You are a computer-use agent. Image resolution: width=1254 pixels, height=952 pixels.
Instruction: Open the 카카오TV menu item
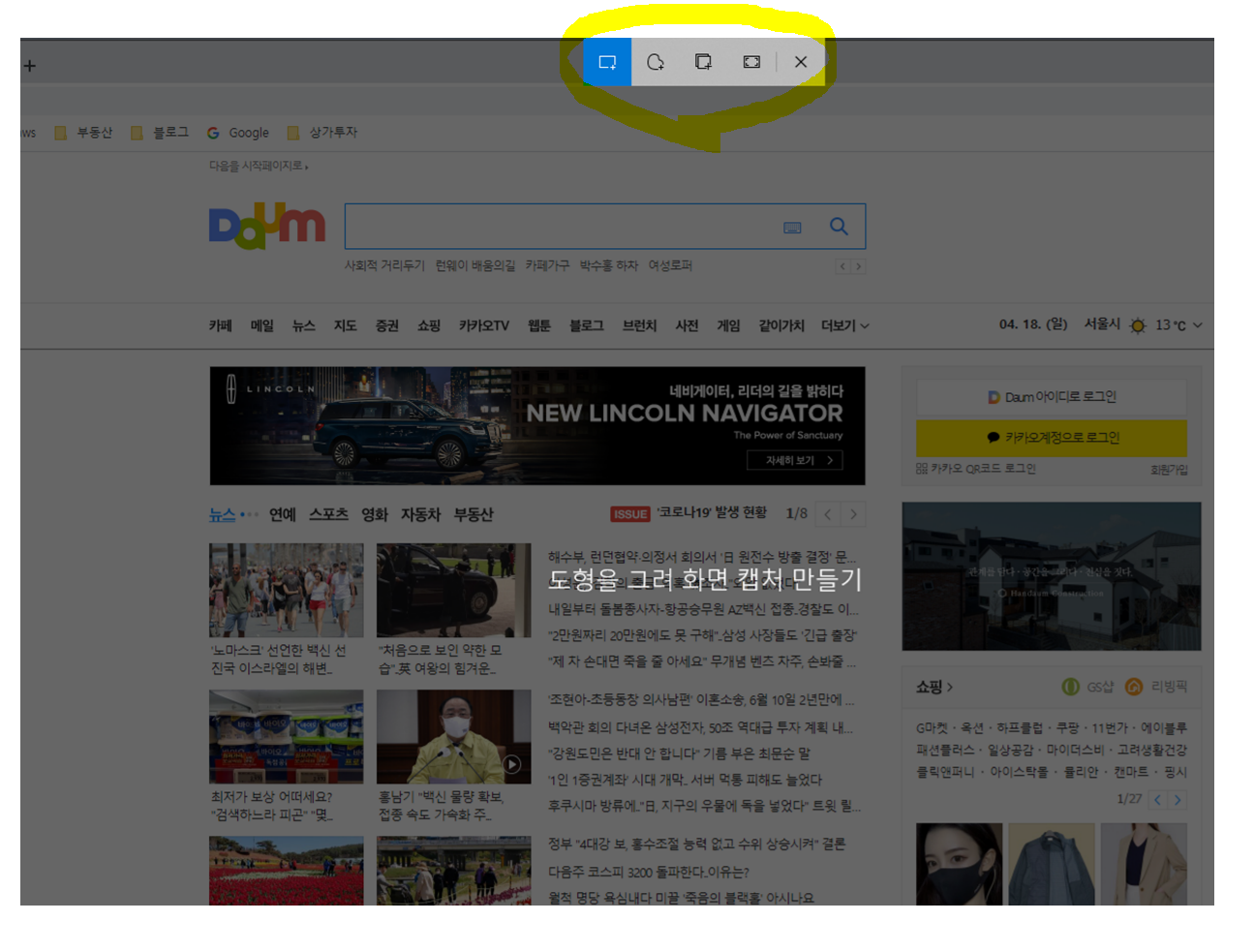coord(484,325)
